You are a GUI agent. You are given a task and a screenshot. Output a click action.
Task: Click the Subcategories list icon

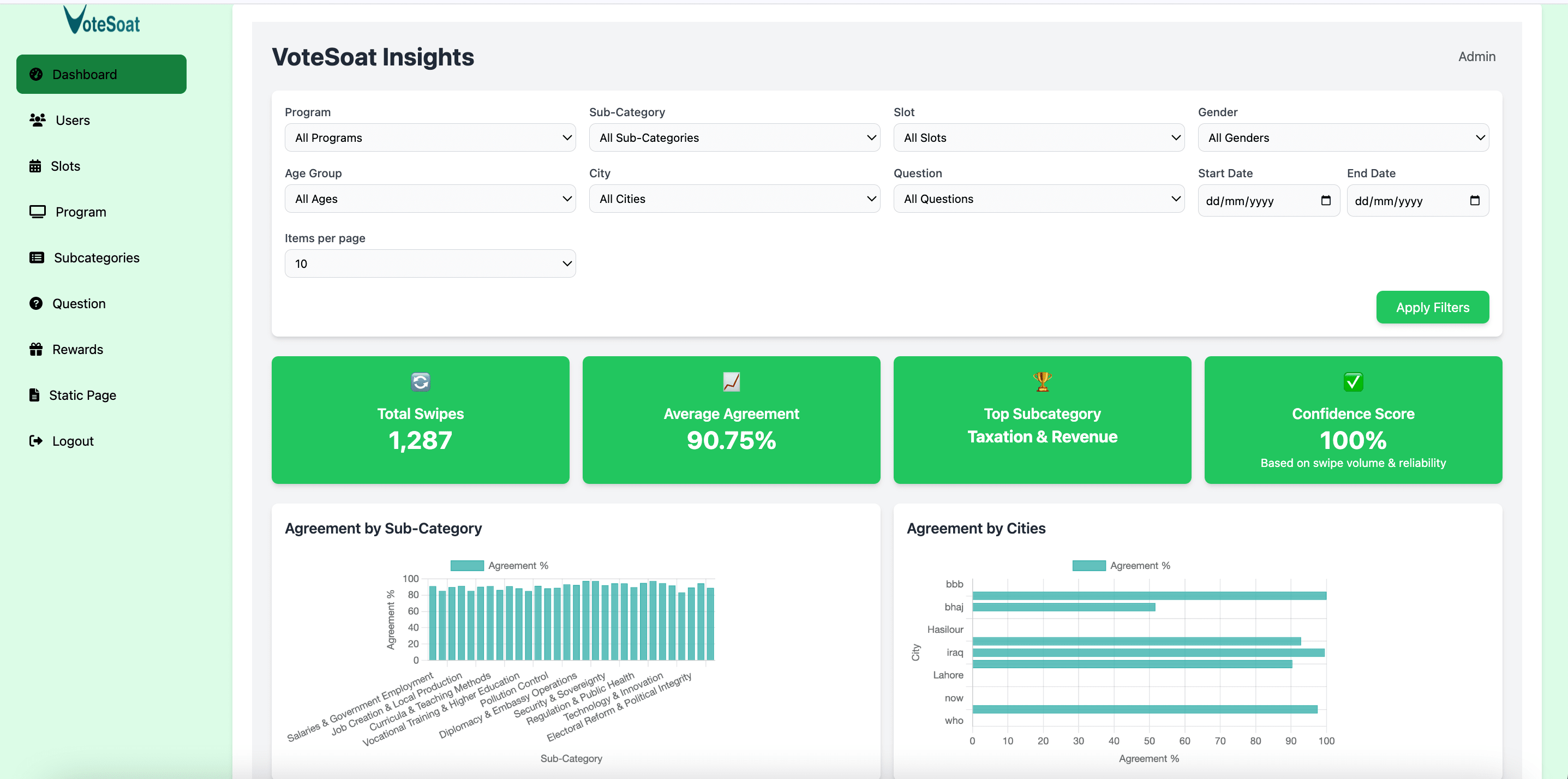37,257
